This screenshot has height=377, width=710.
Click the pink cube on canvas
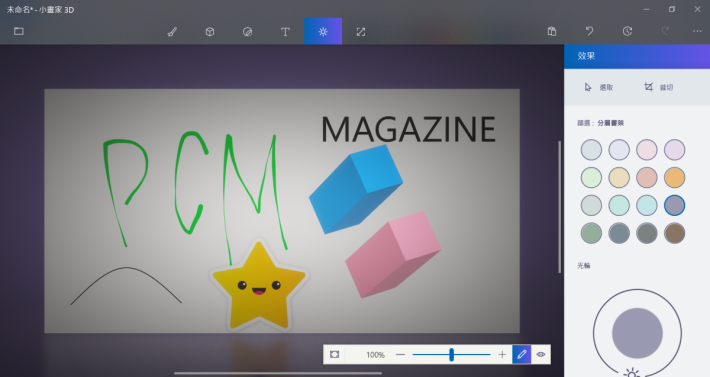pos(393,254)
